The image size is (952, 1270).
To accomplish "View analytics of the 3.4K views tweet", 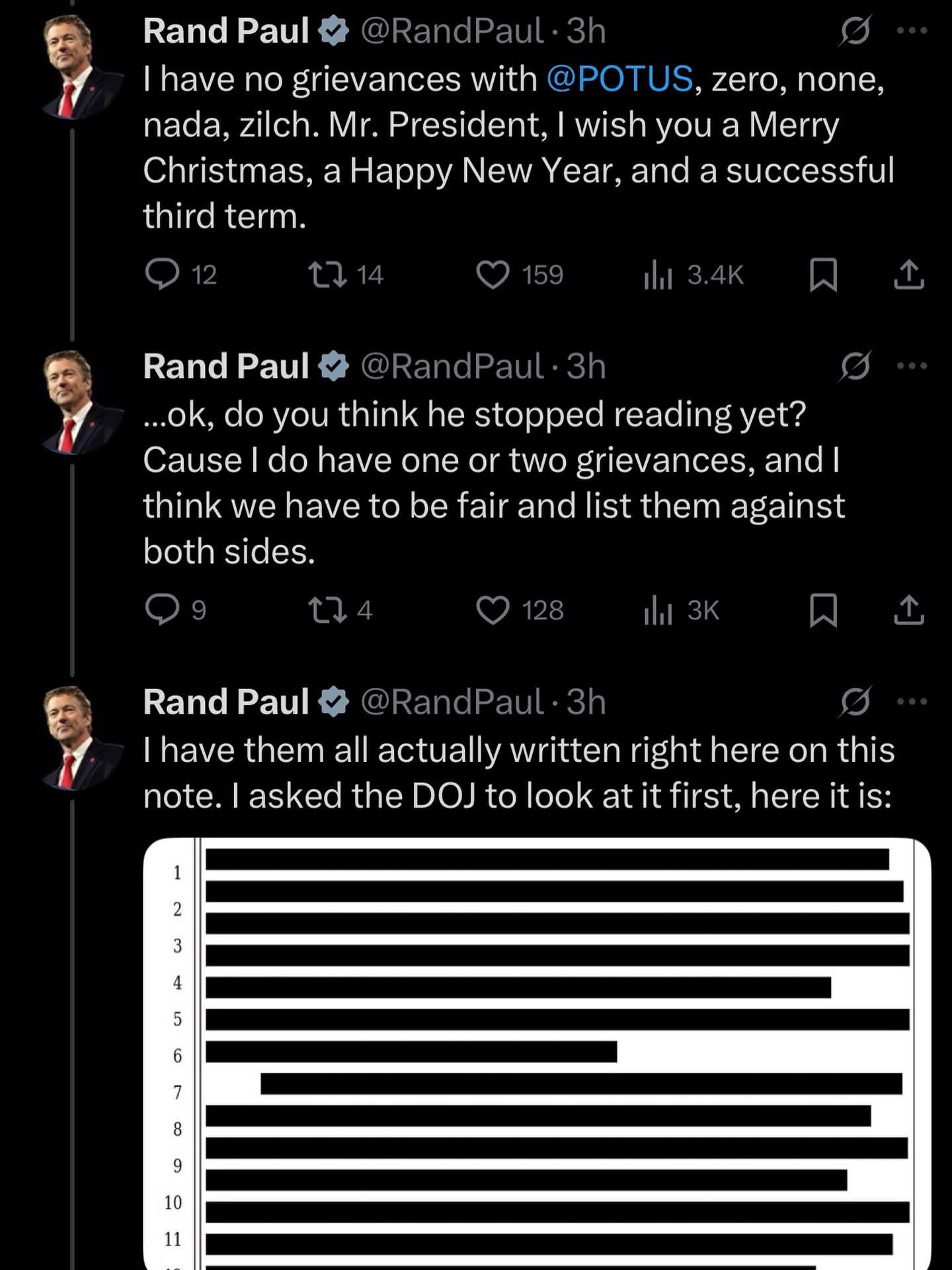I will (x=658, y=275).
